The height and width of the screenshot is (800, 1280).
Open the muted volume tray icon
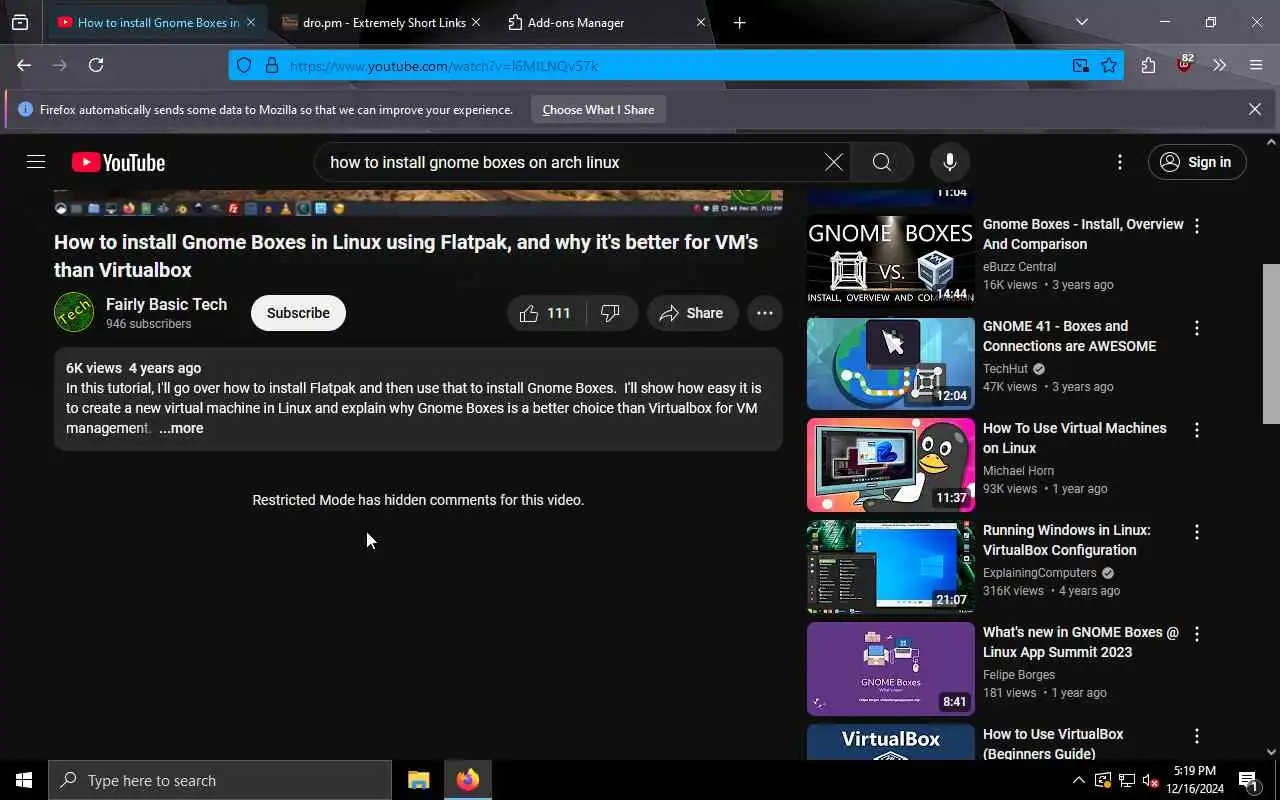[x=1150, y=780]
